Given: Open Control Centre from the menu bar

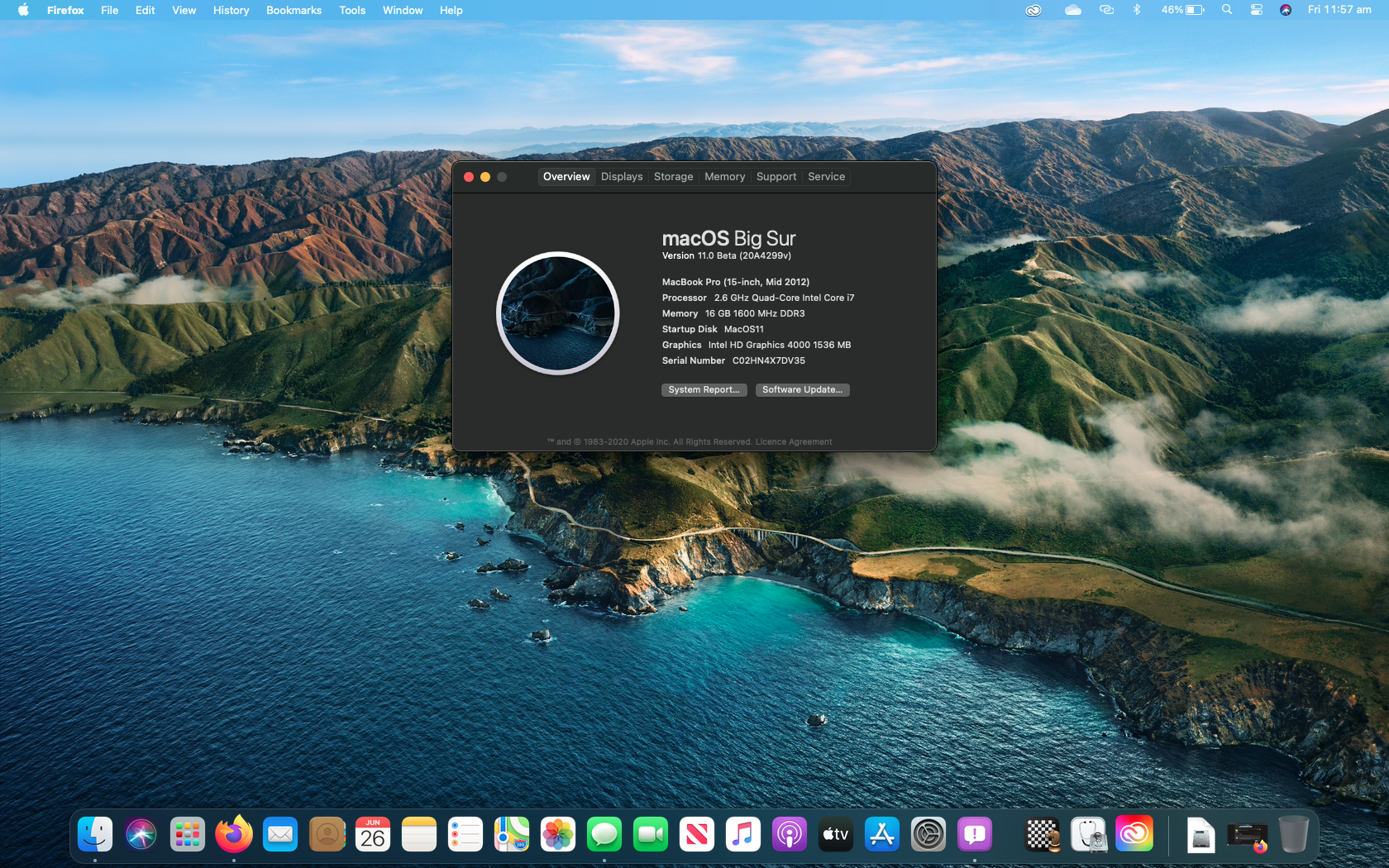Looking at the screenshot, I should (x=1256, y=10).
